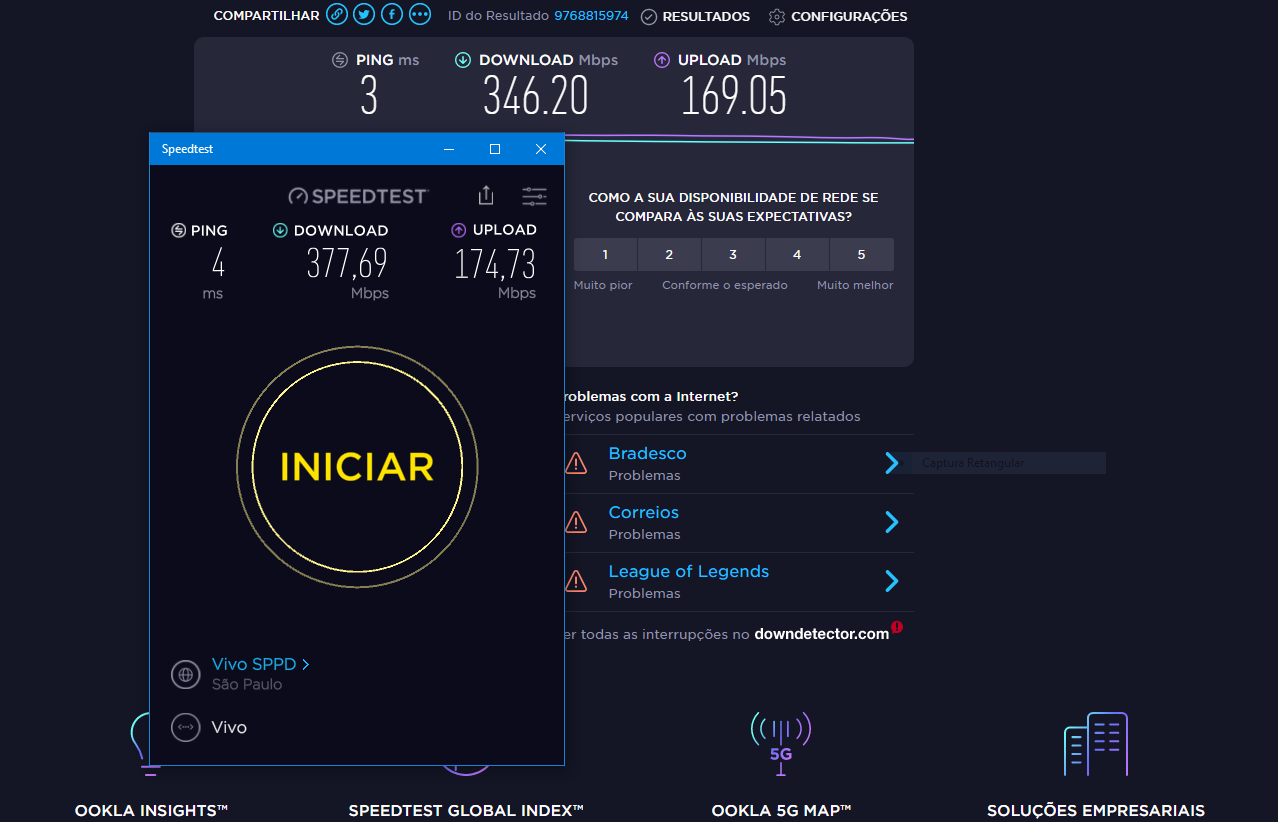Share result via link icon

(x=338, y=15)
